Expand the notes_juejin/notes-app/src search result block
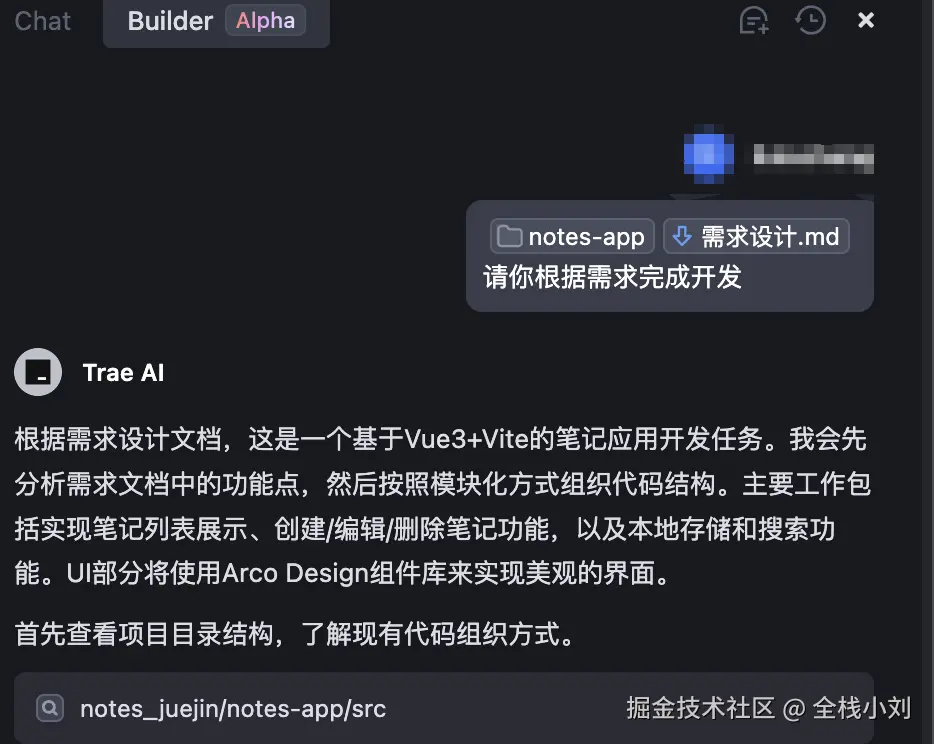The width and height of the screenshot is (934, 744). (444, 708)
